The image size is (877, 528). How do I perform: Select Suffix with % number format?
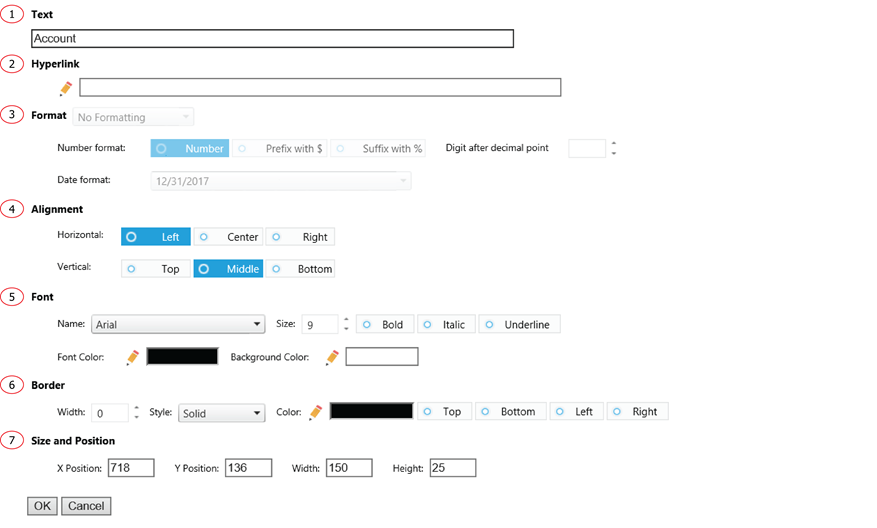(x=378, y=148)
